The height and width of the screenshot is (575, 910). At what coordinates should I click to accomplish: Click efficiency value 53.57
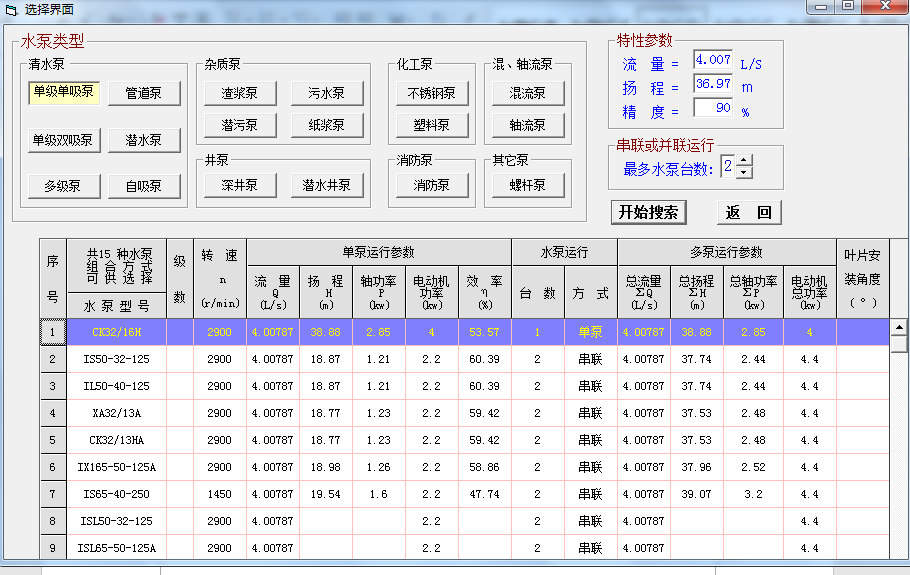tap(485, 332)
